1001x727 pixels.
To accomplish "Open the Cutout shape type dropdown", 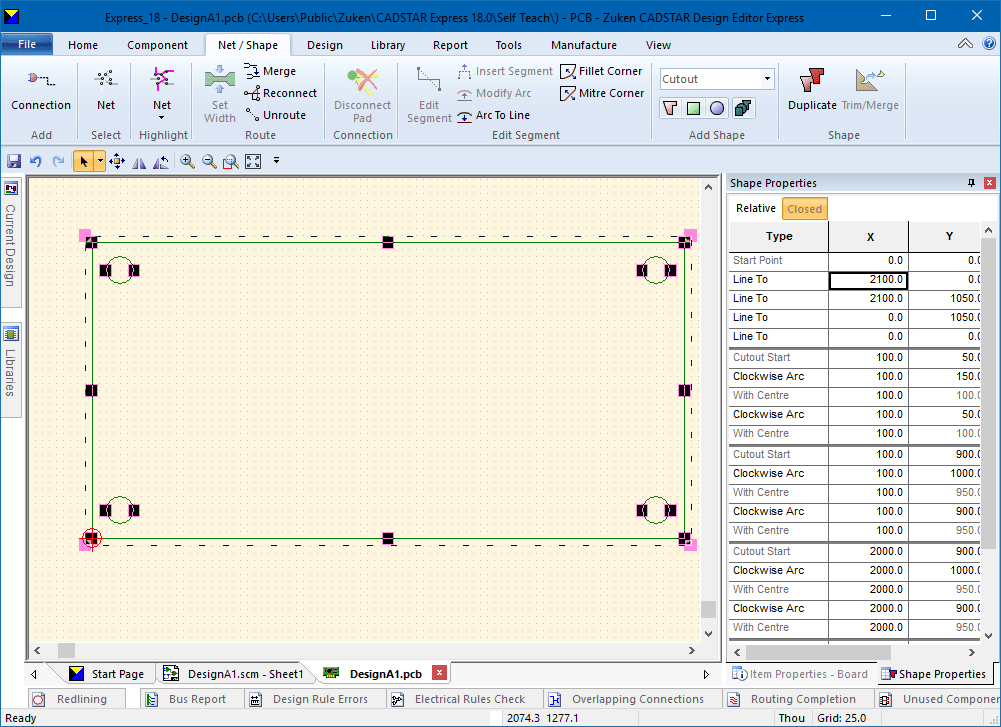I will [767, 79].
